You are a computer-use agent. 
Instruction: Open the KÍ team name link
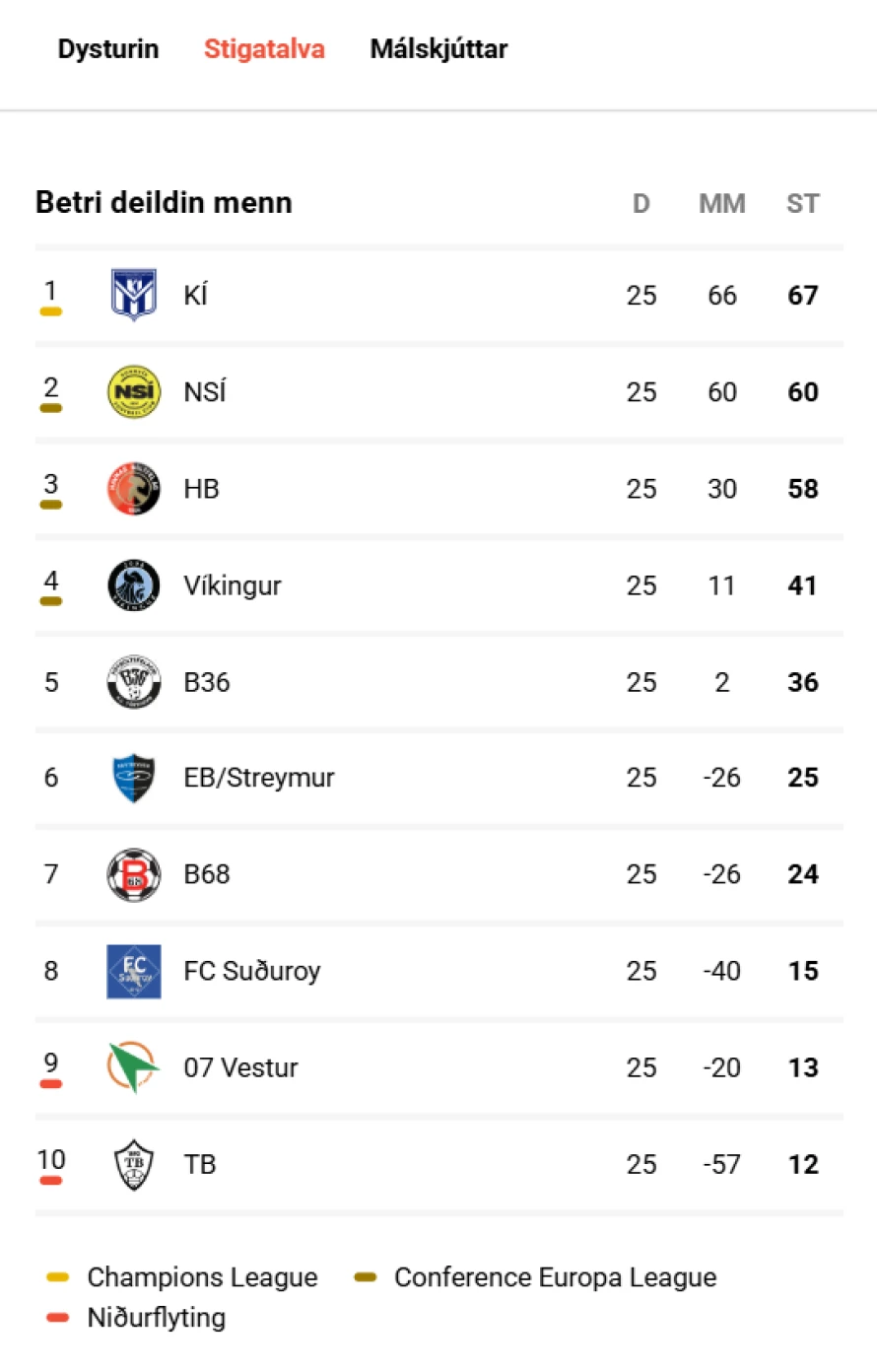click(x=195, y=296)
